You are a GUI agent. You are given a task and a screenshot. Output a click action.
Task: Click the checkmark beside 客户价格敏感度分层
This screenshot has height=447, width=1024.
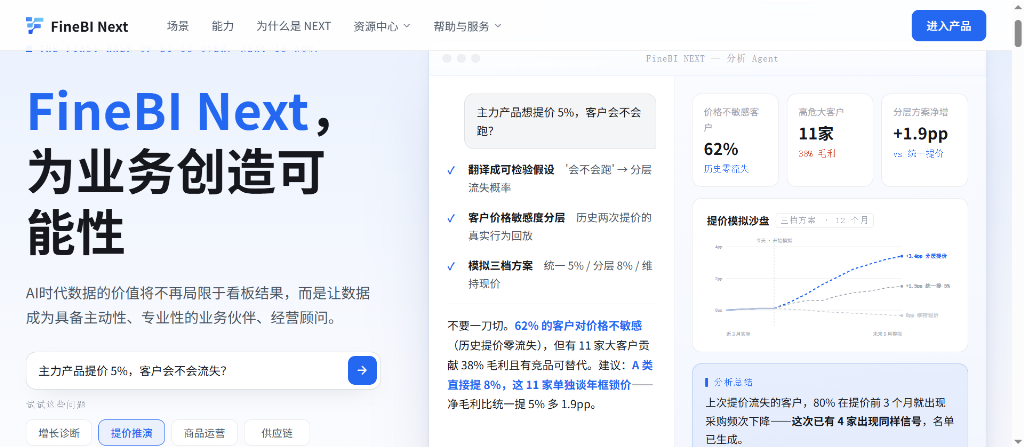tap(451, 218)
